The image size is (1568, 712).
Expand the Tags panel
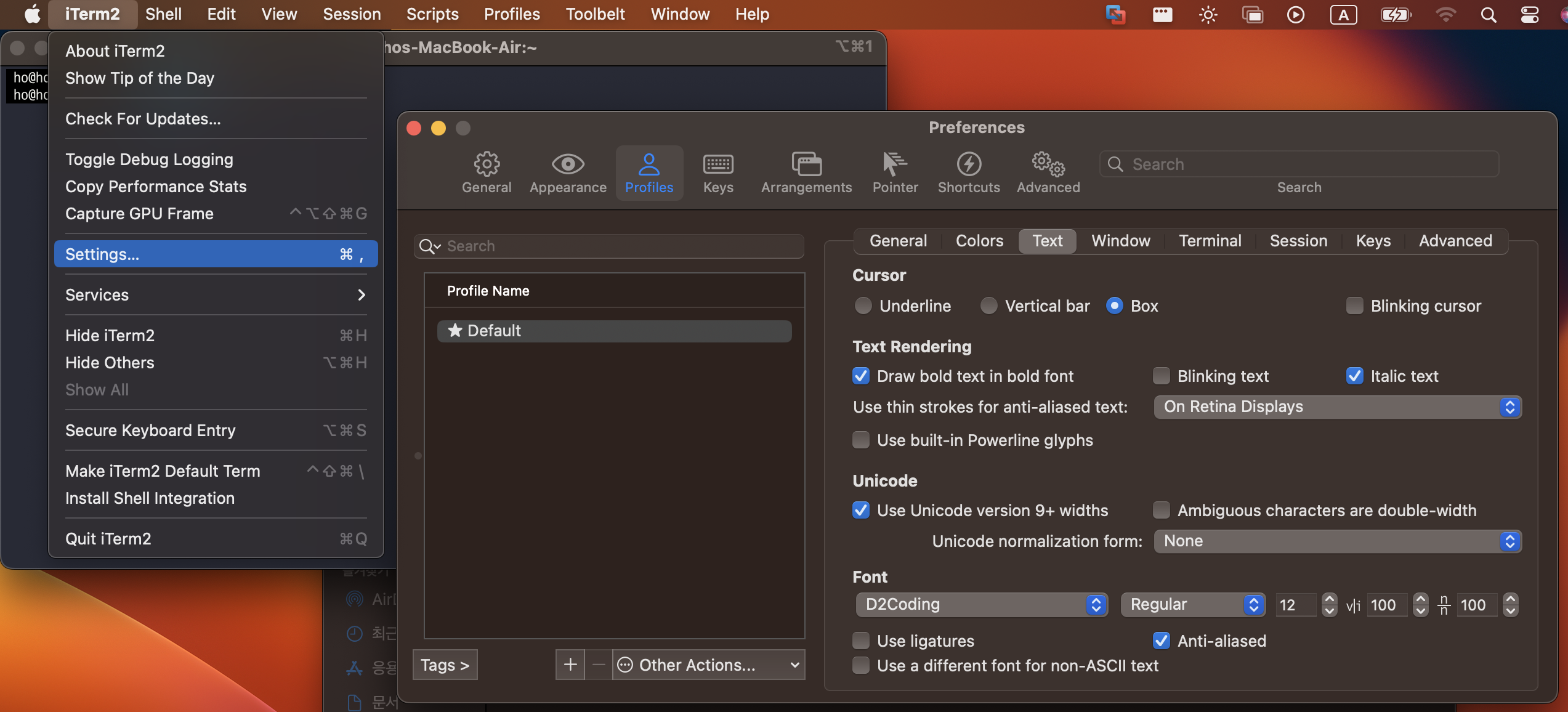(445, 665)
